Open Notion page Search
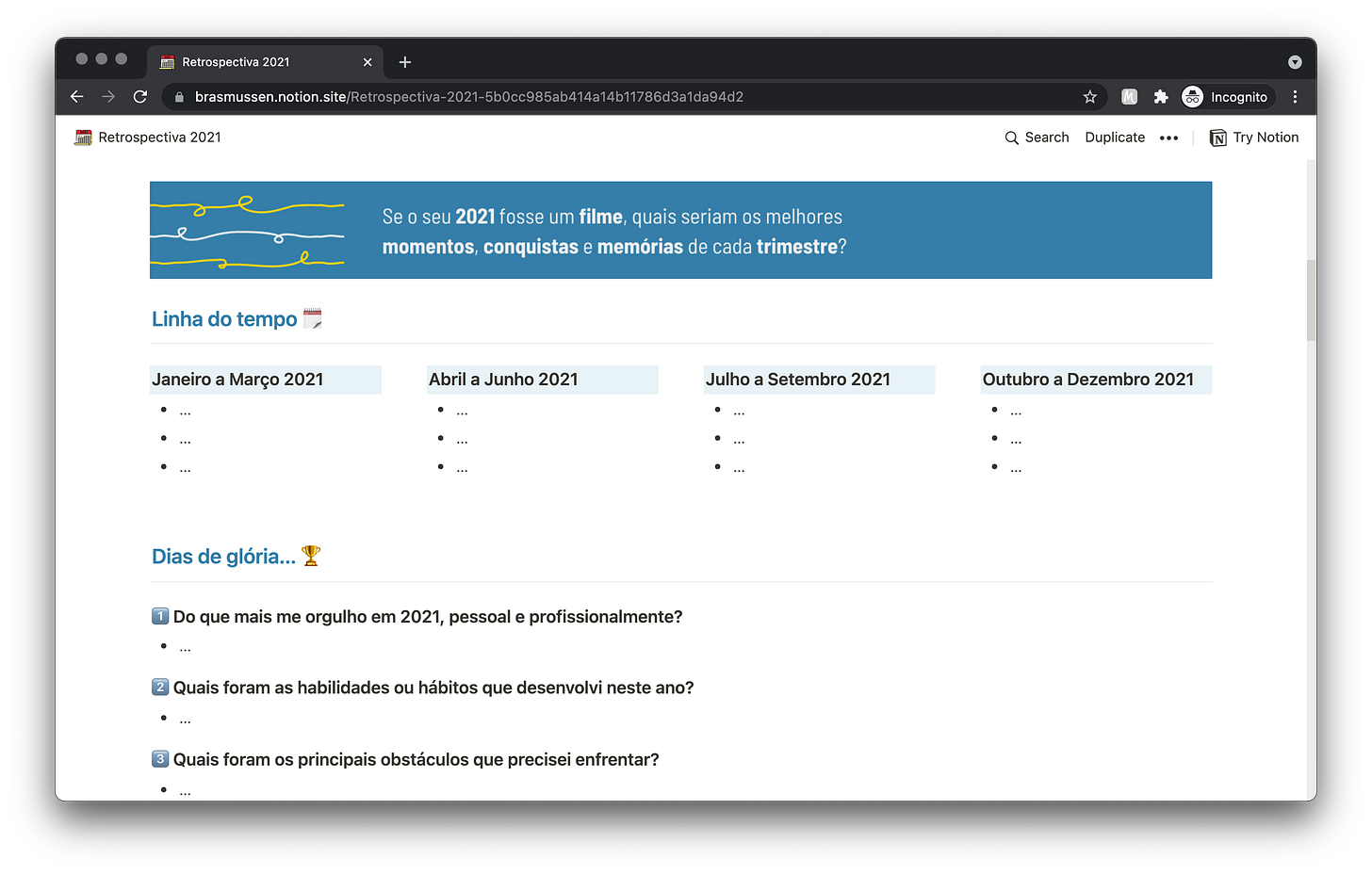This screenshot has height=874, width=1372. [1037, 138]
